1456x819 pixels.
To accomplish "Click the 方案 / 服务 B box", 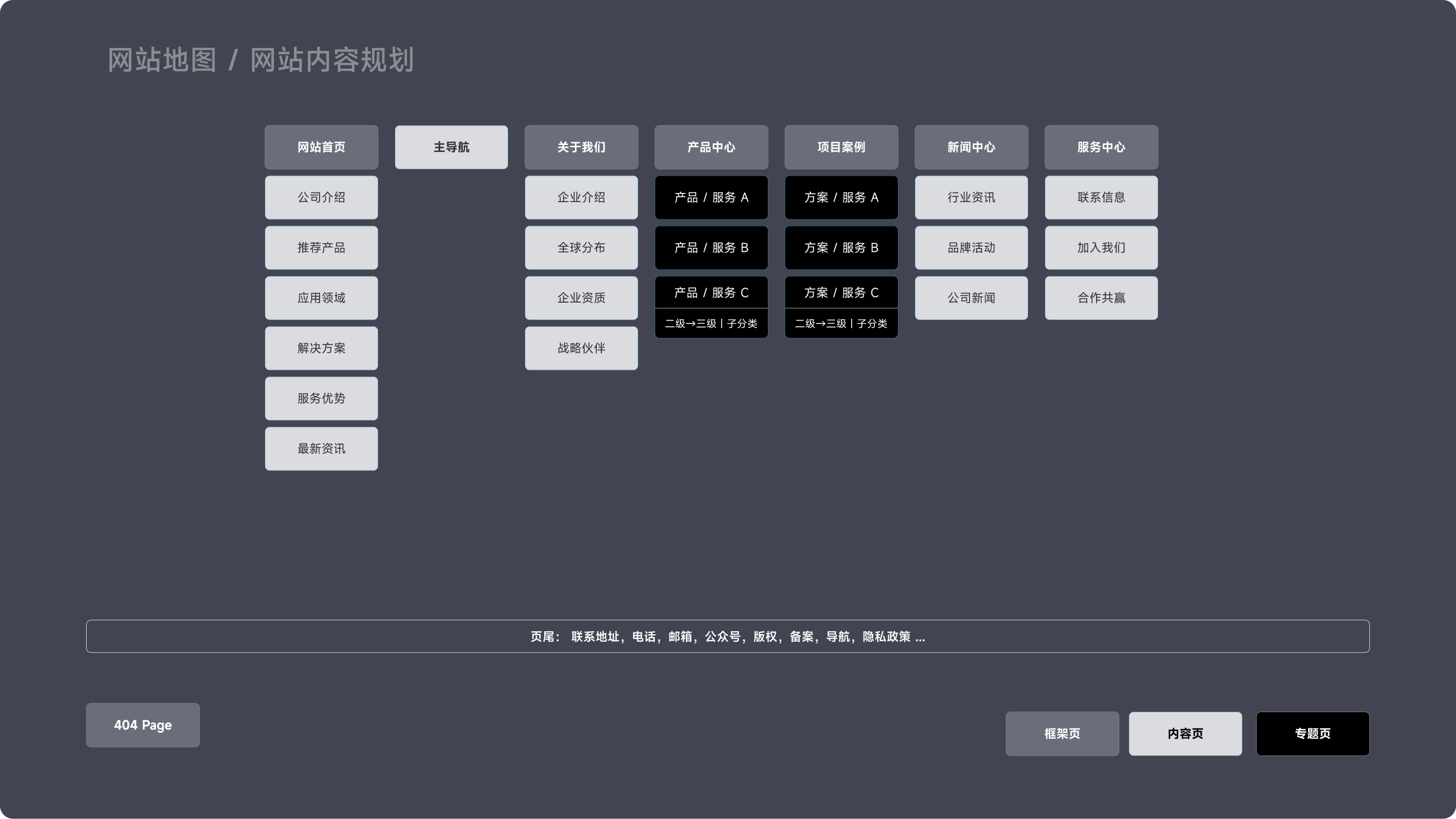I will point(841,247).
